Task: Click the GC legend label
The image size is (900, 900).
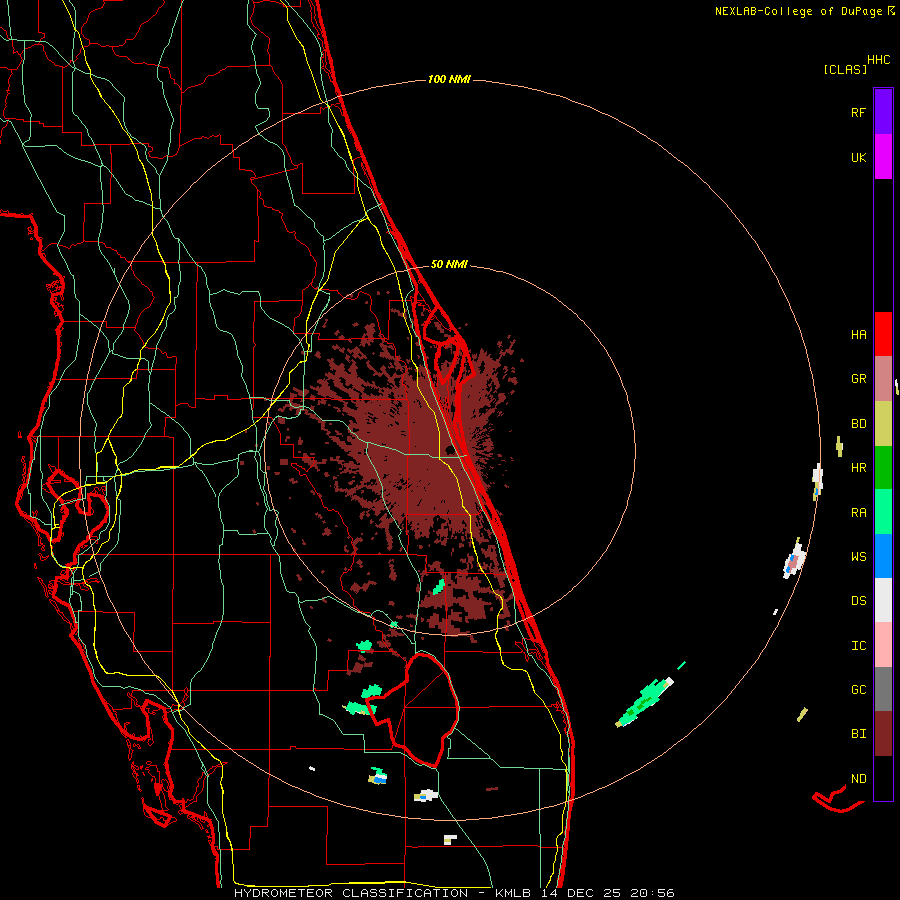Action: [858, 690]
